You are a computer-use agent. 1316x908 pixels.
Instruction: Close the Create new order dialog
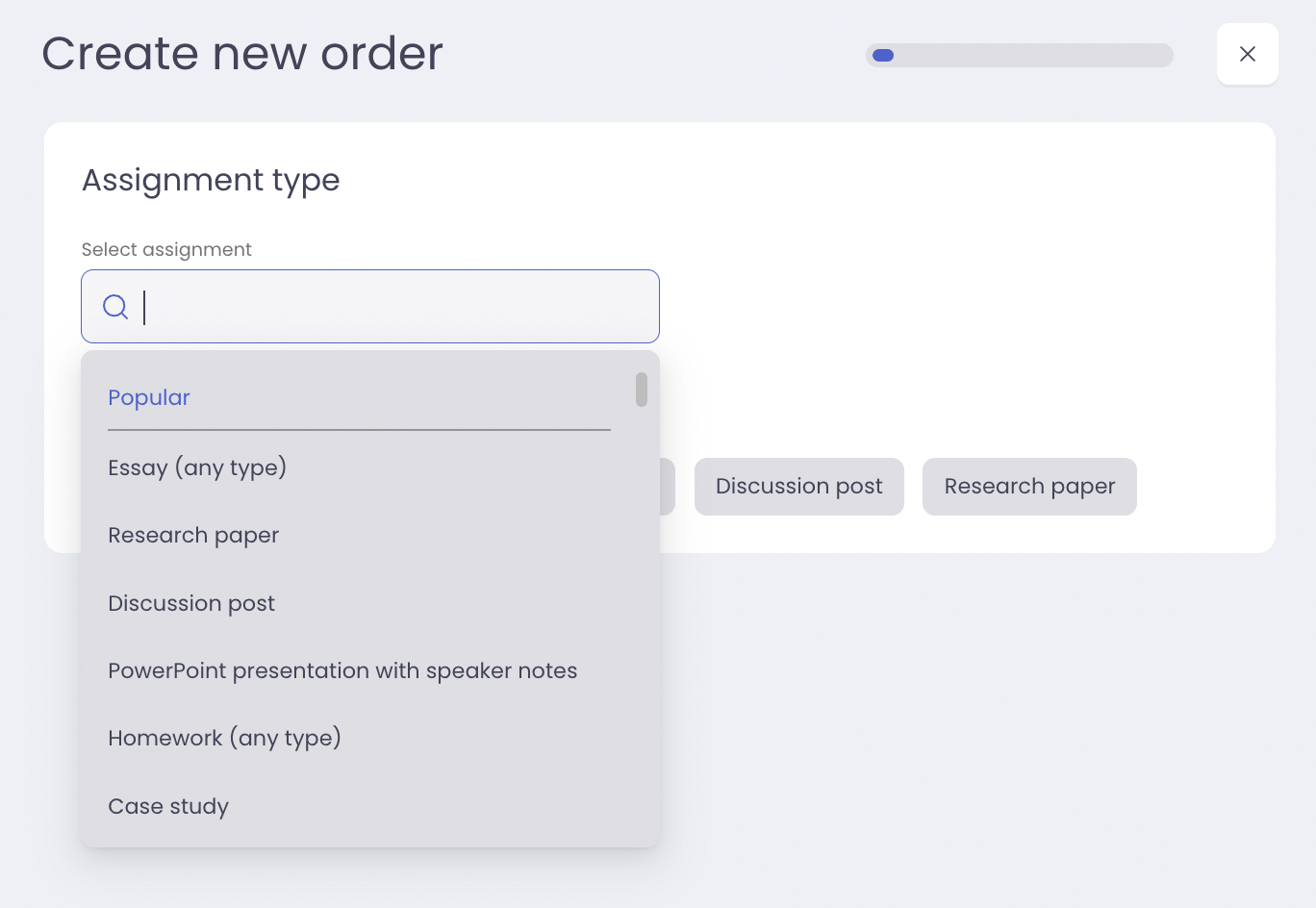point(1247,54)
